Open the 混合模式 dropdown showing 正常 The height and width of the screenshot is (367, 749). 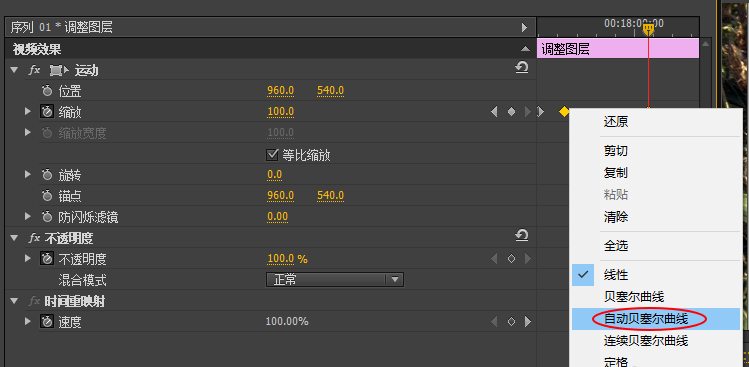click(334, 280)
